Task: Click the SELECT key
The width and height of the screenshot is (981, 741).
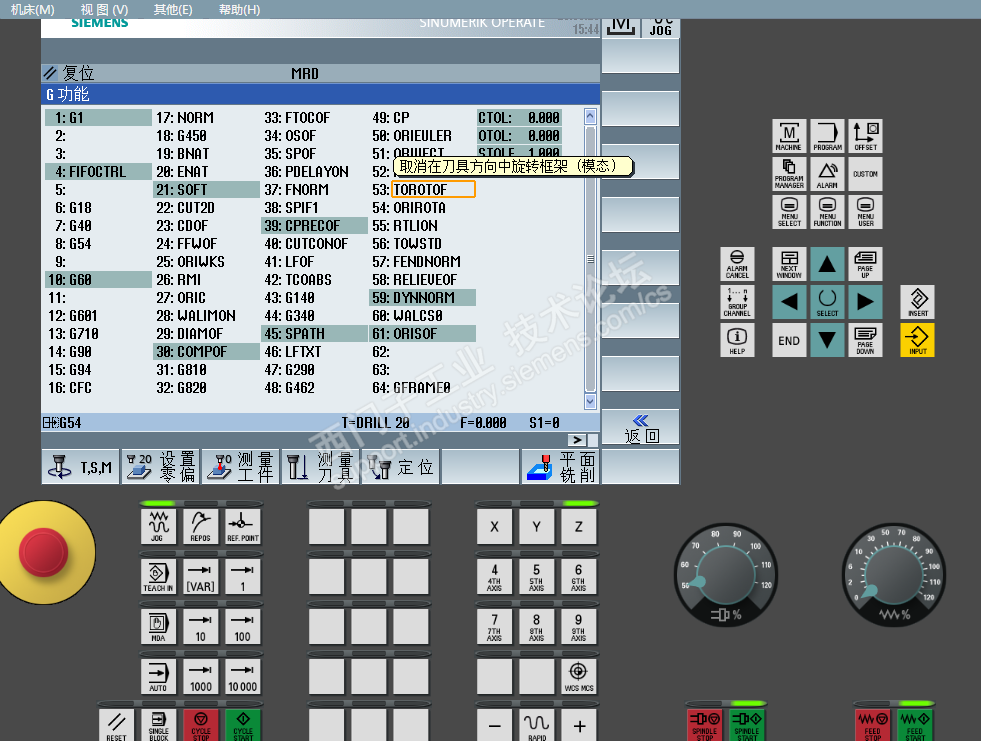Action: [827, 302]
